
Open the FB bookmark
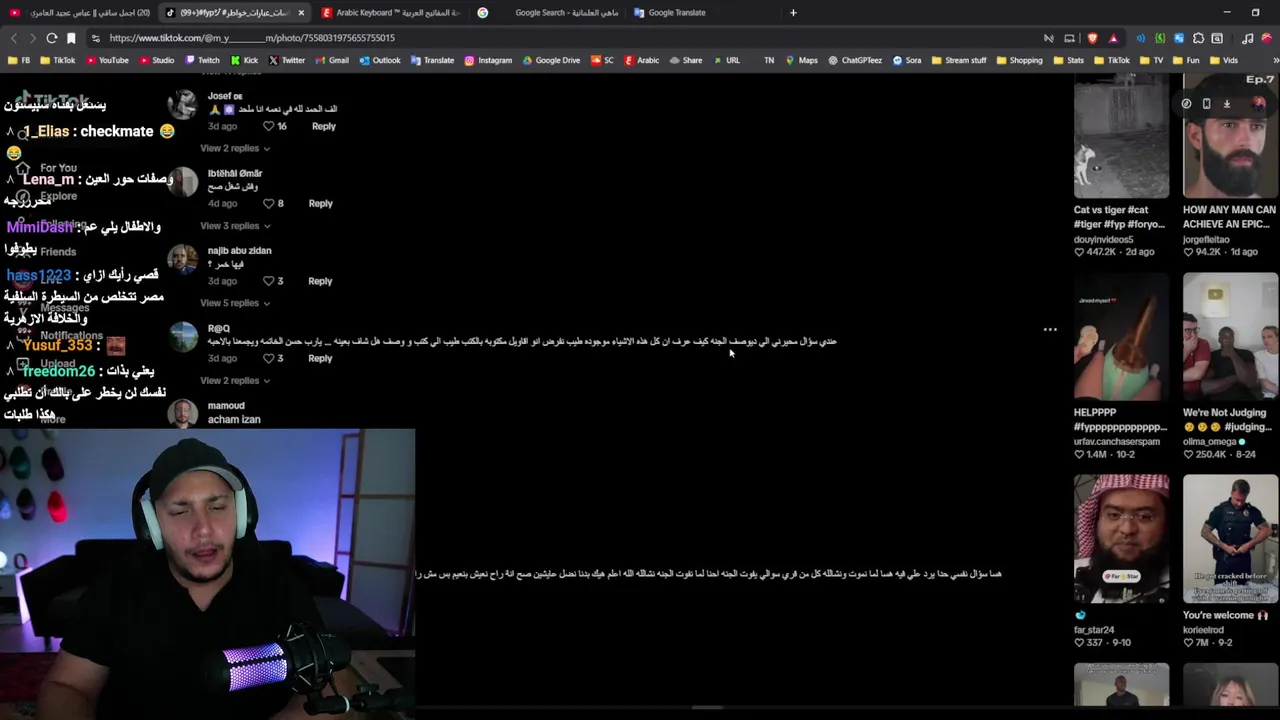point(19,60)
